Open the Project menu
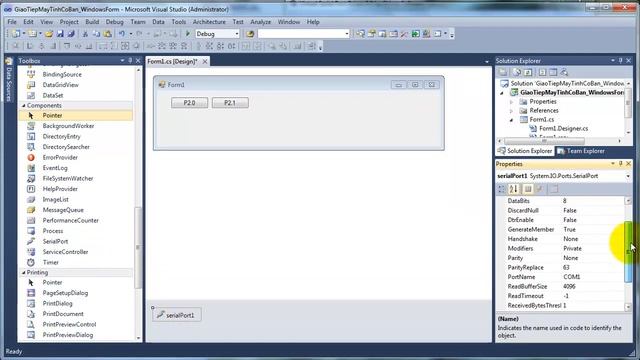 69,22
